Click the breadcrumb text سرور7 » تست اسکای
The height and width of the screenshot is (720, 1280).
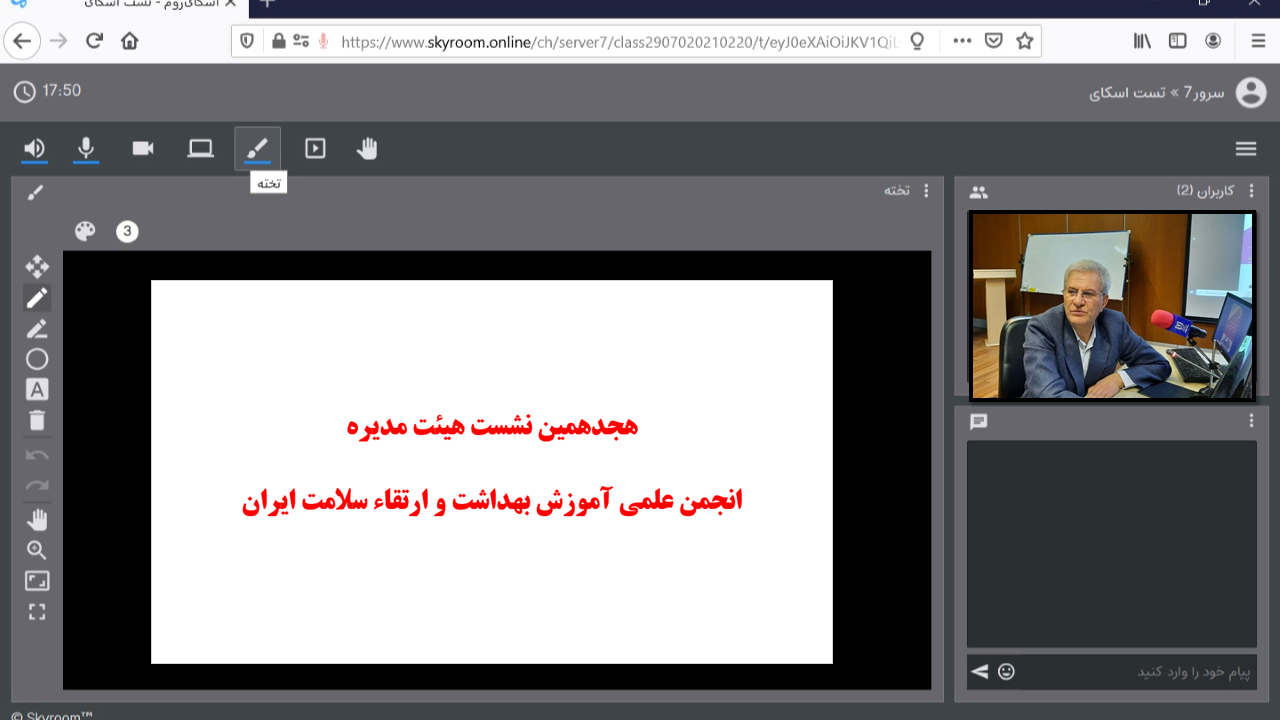pyautogui.click(x=1157, y=93)
